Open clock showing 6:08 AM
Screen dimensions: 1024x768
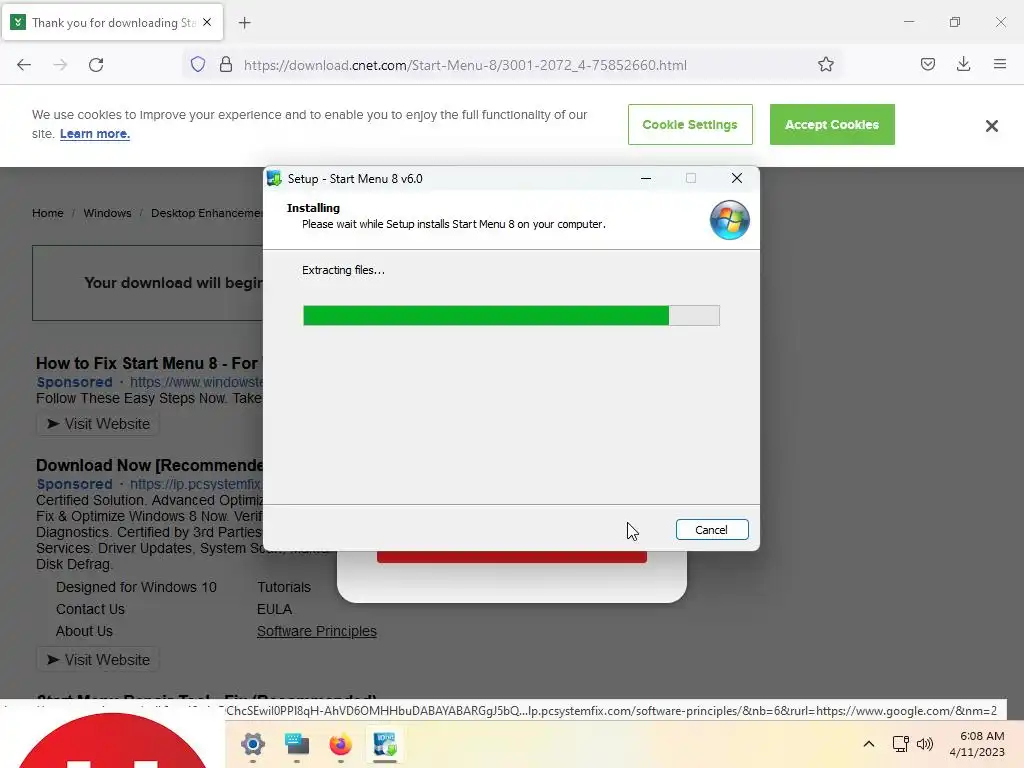(977, 744)
